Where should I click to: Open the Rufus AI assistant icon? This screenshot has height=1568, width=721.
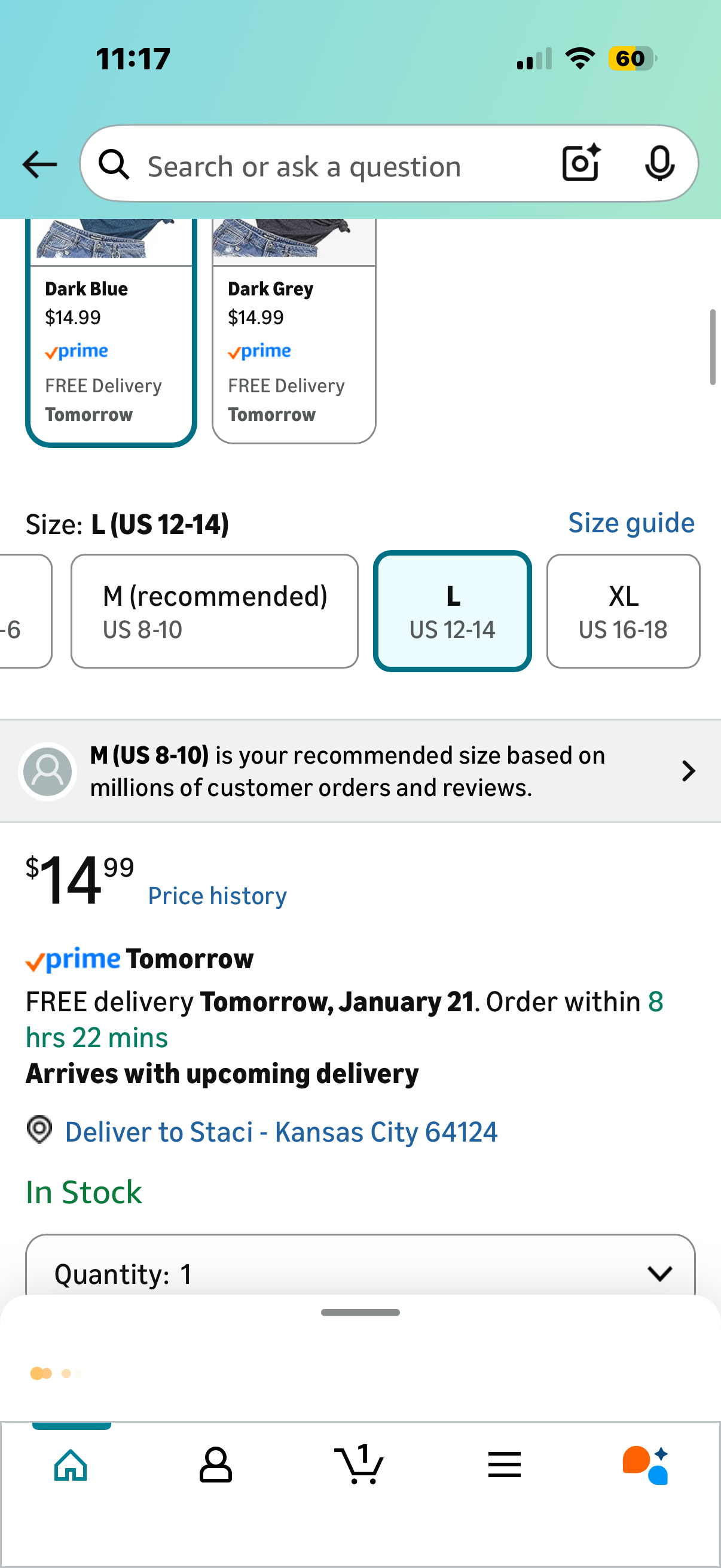646,1465
